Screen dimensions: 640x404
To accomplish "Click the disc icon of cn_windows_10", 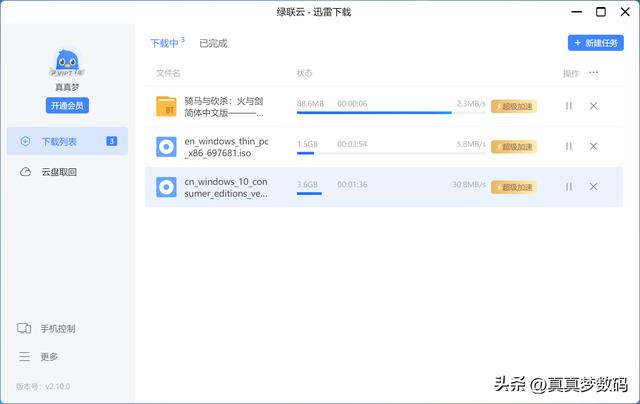I will 166,187.
